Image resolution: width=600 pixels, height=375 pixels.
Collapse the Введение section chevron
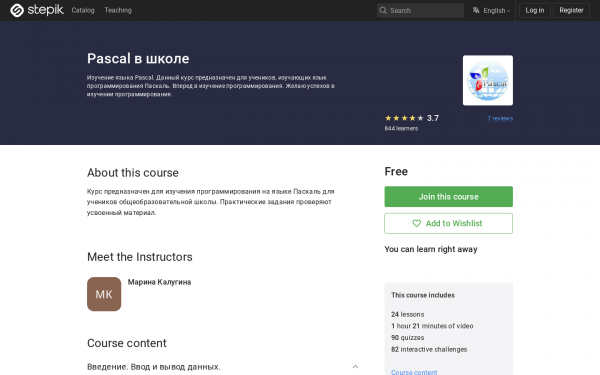point(355,367)
